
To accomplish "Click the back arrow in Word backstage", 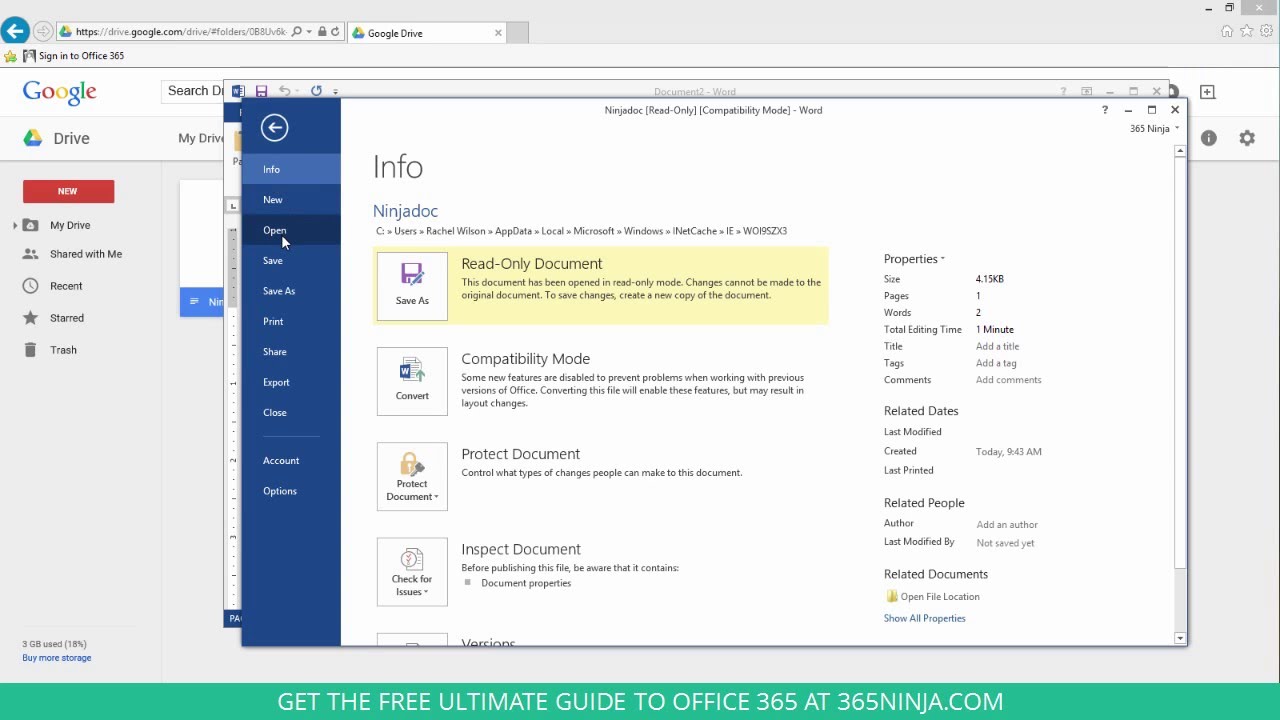I will (274, 127).
